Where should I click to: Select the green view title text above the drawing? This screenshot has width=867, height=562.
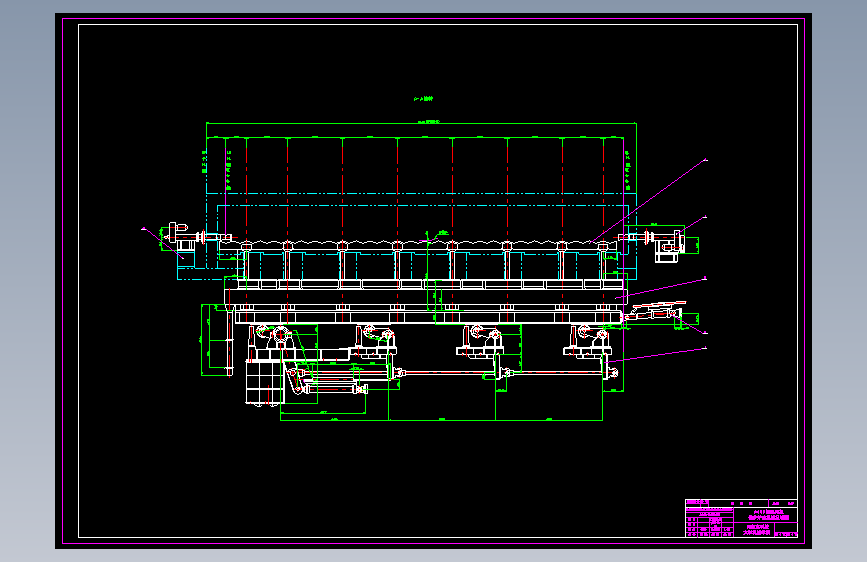tap(424, 99)
